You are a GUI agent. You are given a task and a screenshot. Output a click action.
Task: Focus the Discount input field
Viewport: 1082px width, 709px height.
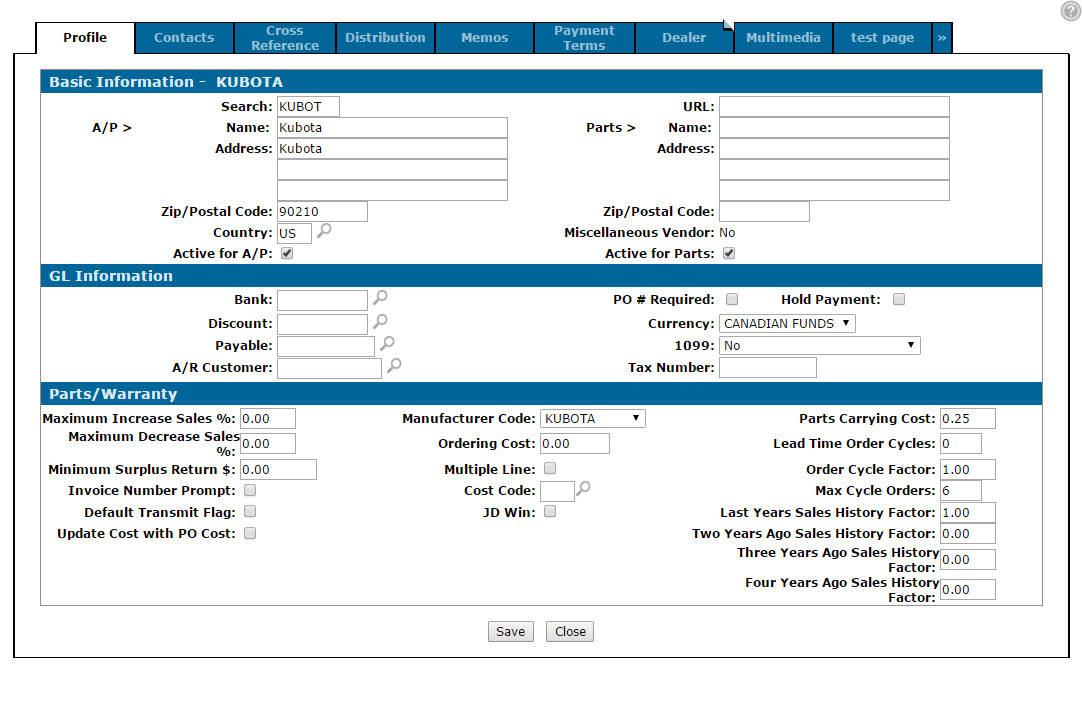(x=322, y=324)
